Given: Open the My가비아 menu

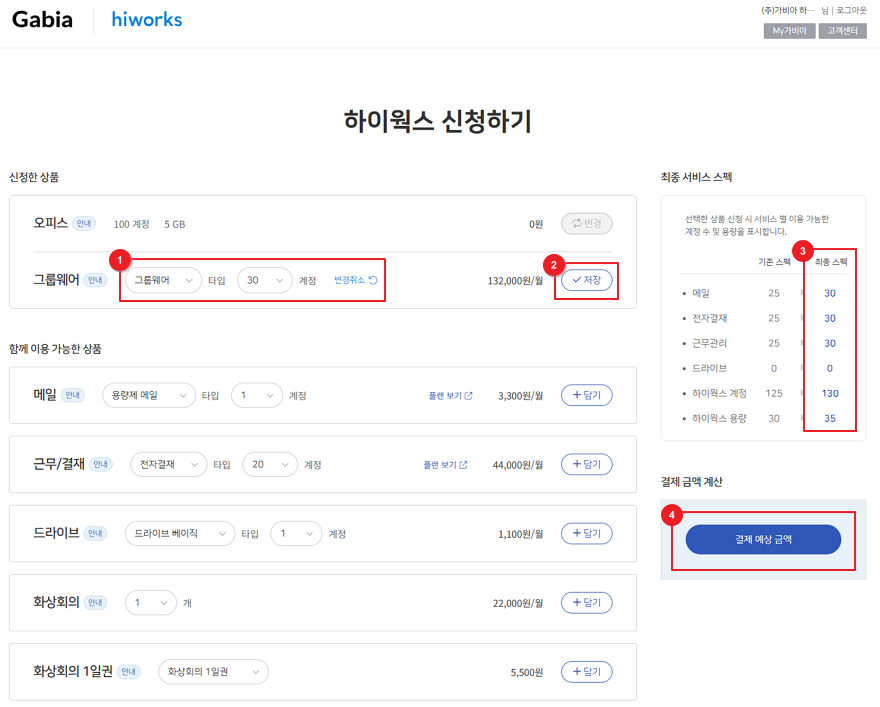Looking at the screenshot, I should click(788, 31).
